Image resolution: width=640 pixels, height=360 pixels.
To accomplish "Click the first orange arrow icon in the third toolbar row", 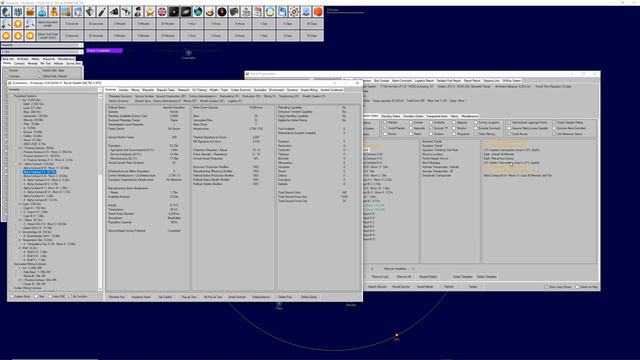I will pyautogui.click(x=6, y=36).
